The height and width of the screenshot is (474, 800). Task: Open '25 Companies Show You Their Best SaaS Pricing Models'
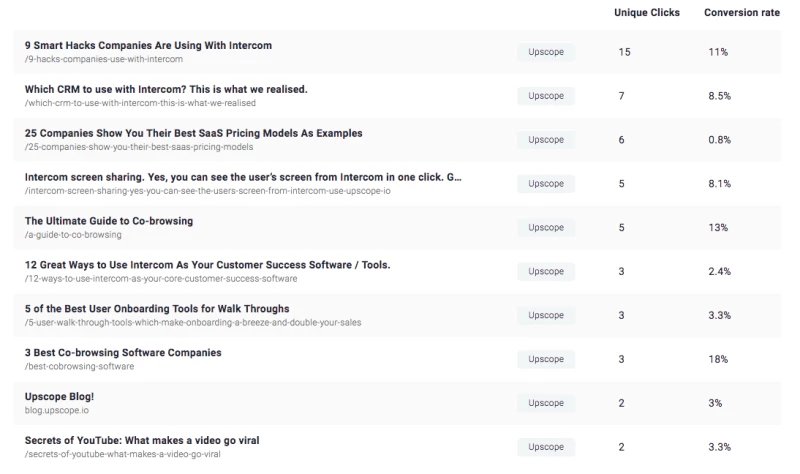point(193,133)
